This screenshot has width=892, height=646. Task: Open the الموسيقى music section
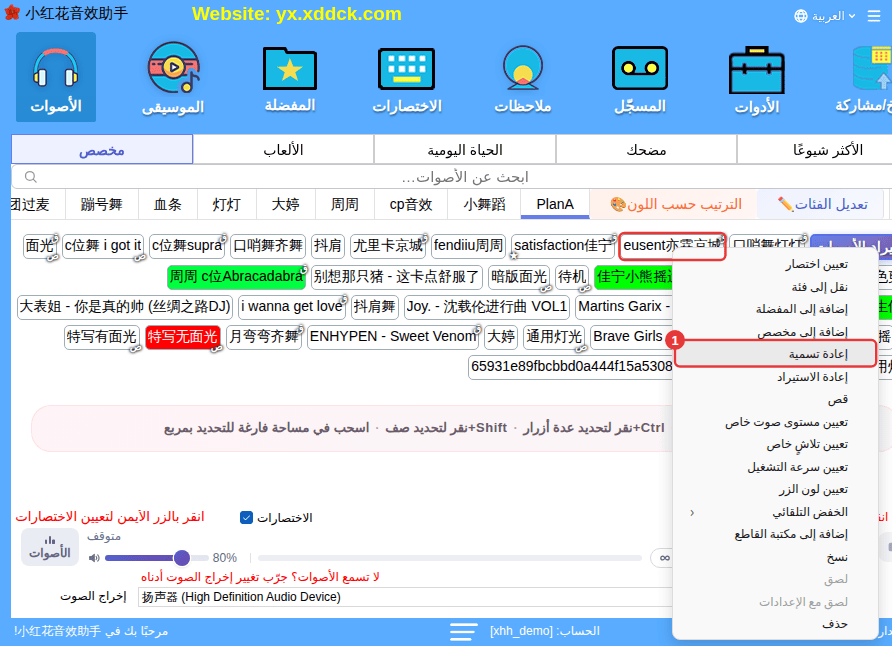(173, 77)
